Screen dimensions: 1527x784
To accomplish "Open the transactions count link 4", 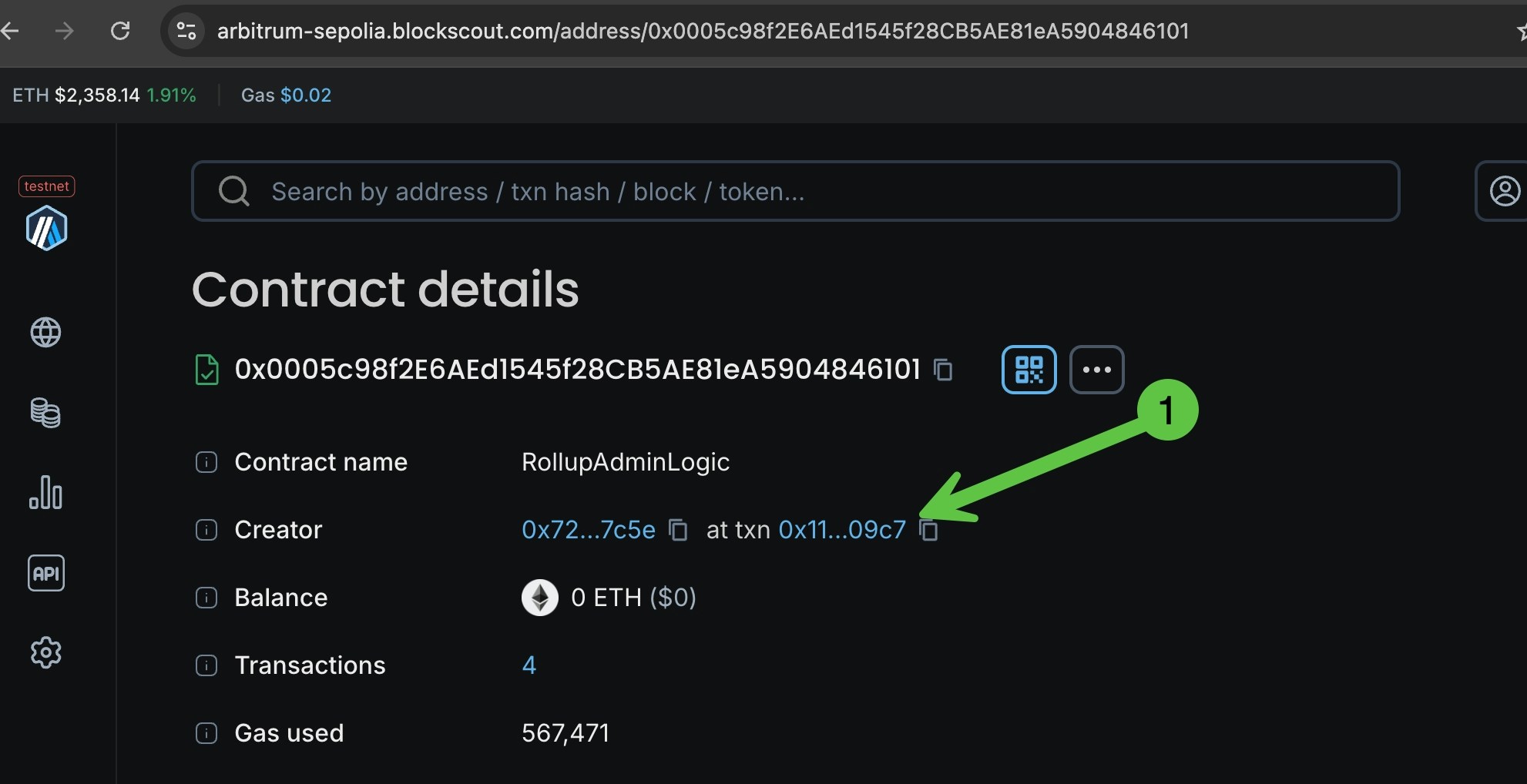I will pos(529,665).
